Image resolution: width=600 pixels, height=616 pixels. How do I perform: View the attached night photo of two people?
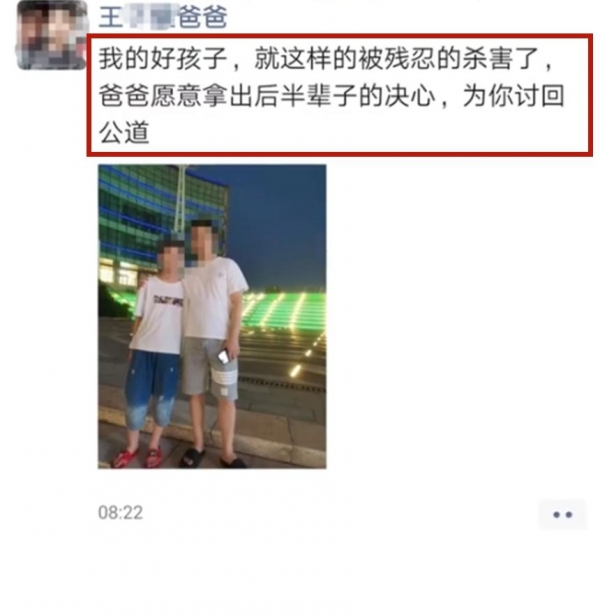(212, 317)
